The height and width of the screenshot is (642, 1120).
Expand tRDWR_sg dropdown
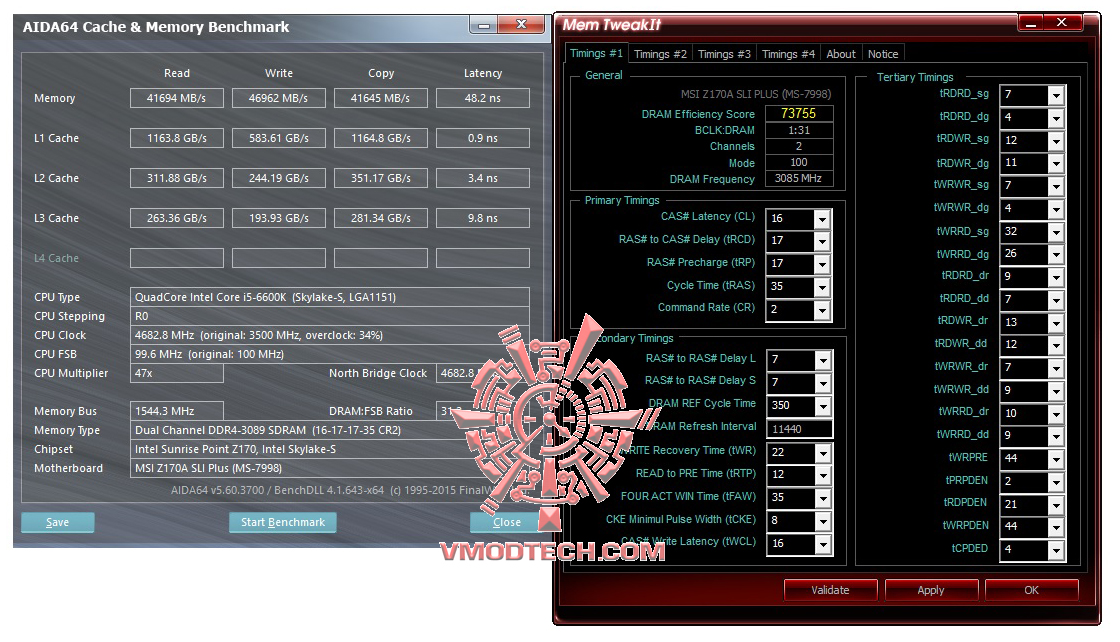1056,141
